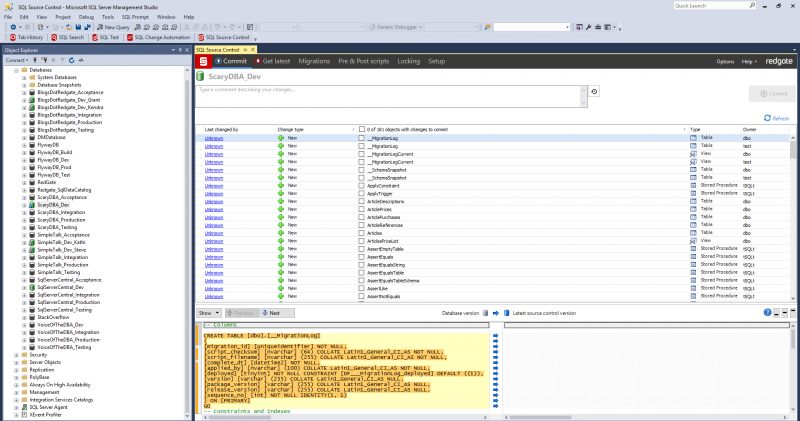Click the arrow icon between database versions

pos(495,313)
